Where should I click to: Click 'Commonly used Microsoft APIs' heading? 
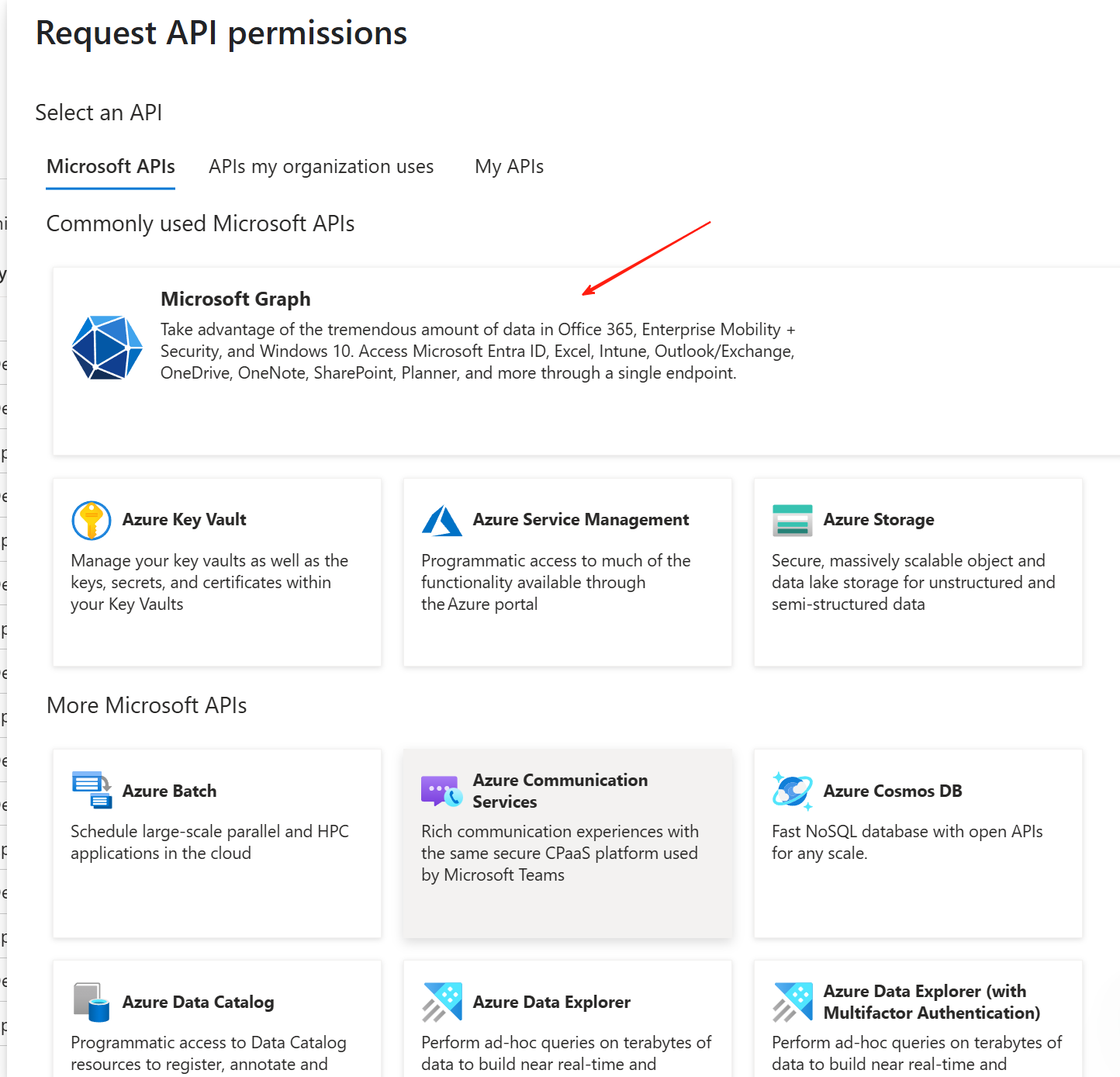(x=200, y=223)
